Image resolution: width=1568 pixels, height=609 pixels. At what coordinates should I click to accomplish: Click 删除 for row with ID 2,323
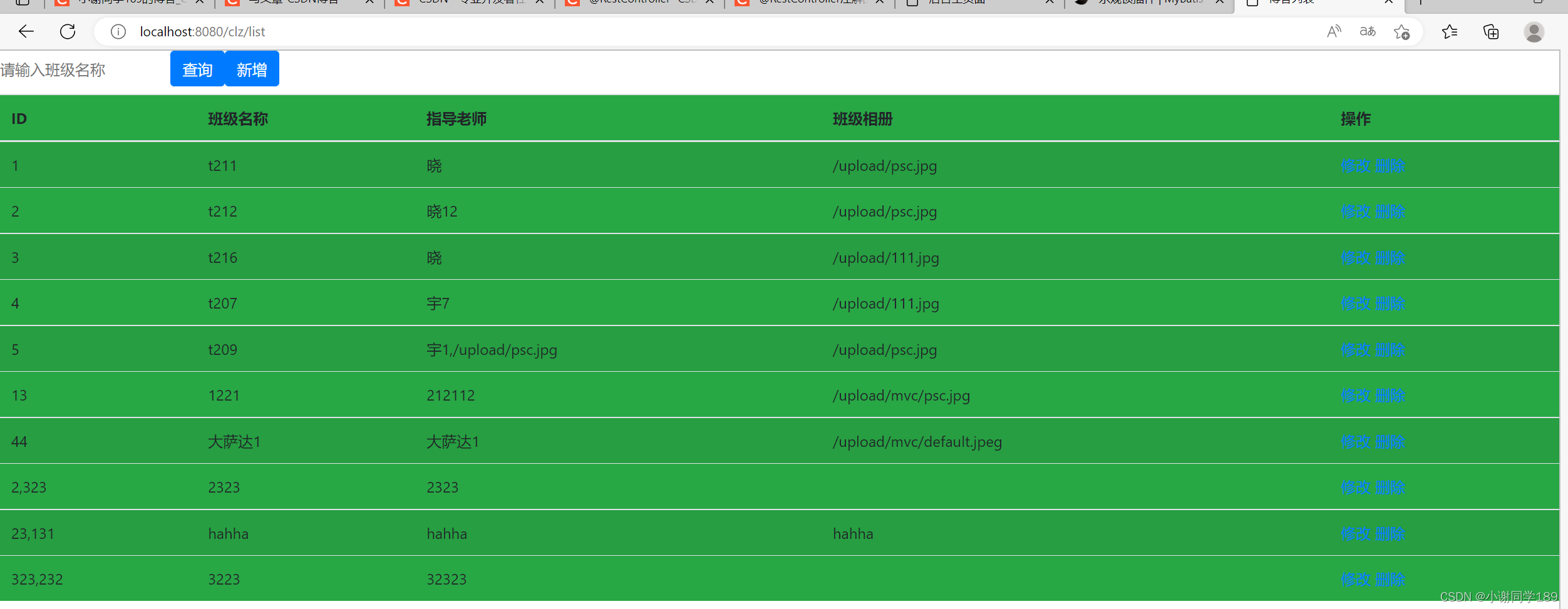pos(1390,488)
